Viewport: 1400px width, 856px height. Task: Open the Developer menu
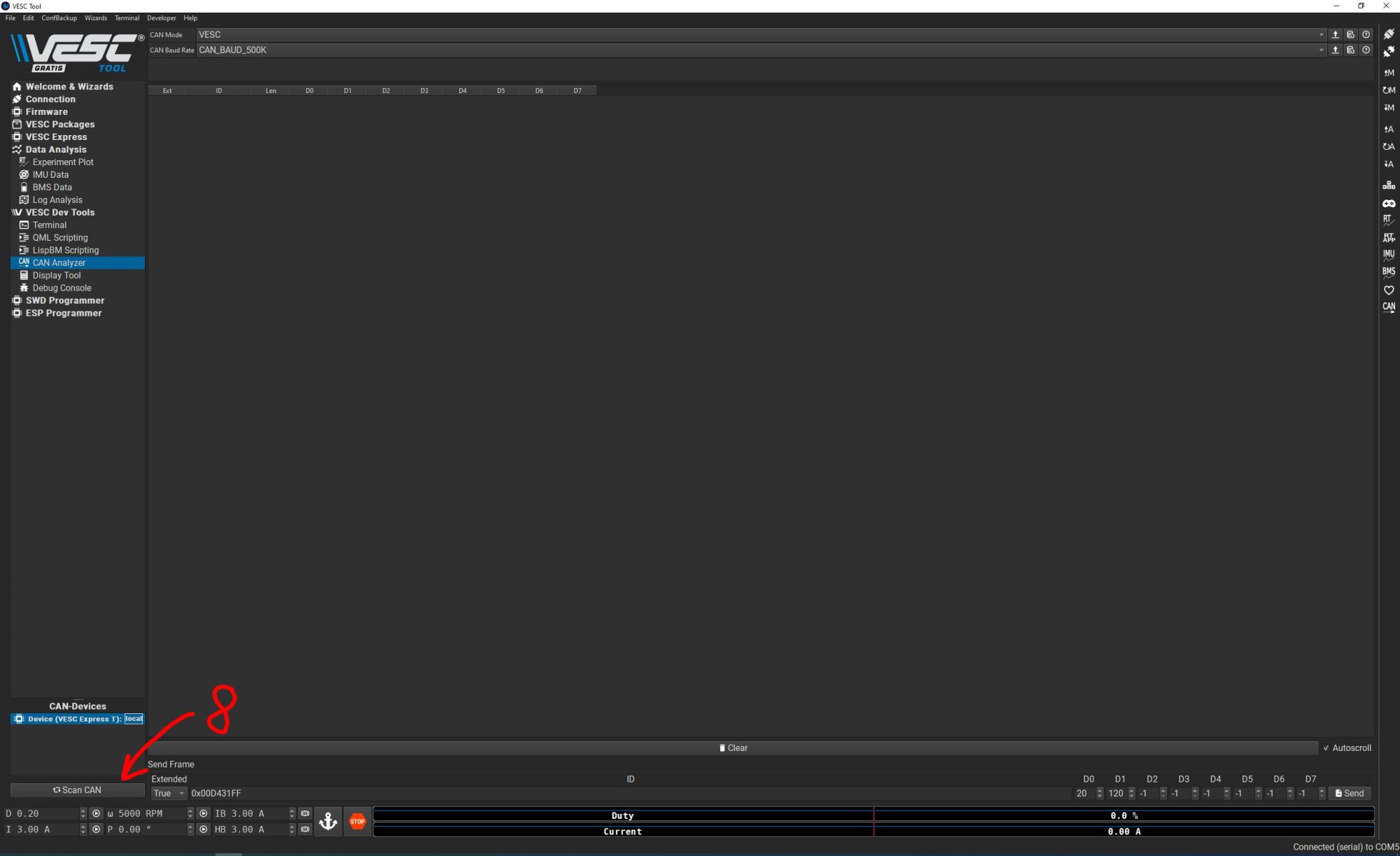pyautogui.click(x=161, y=18)
